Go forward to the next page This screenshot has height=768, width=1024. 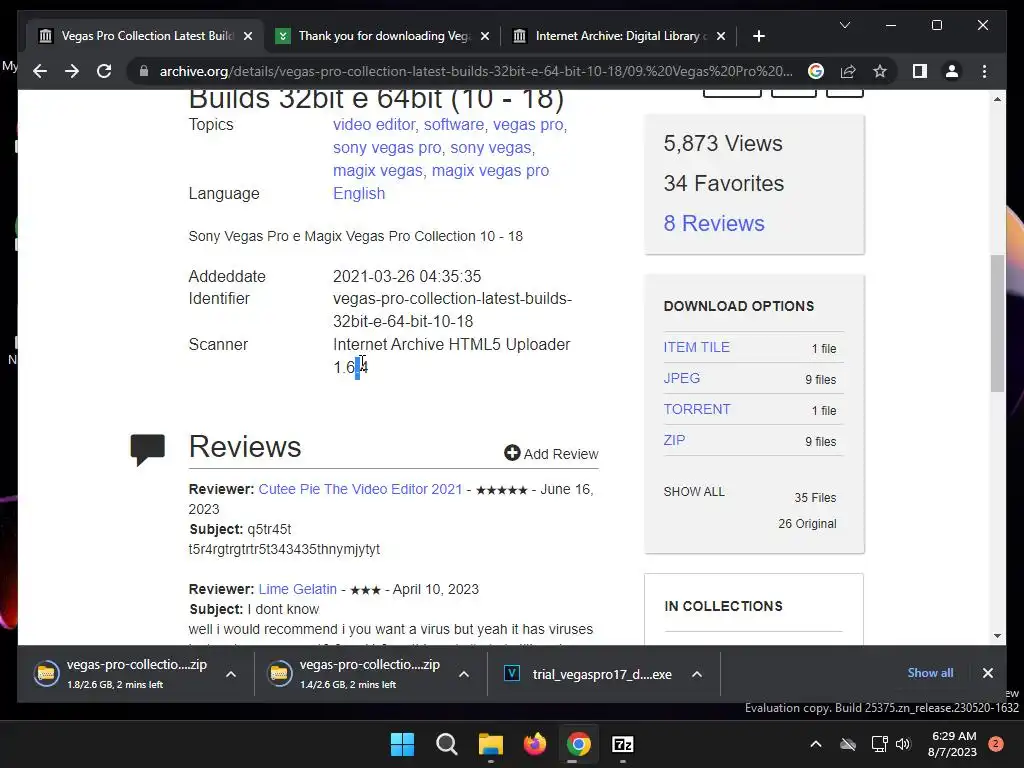[72, 71]
